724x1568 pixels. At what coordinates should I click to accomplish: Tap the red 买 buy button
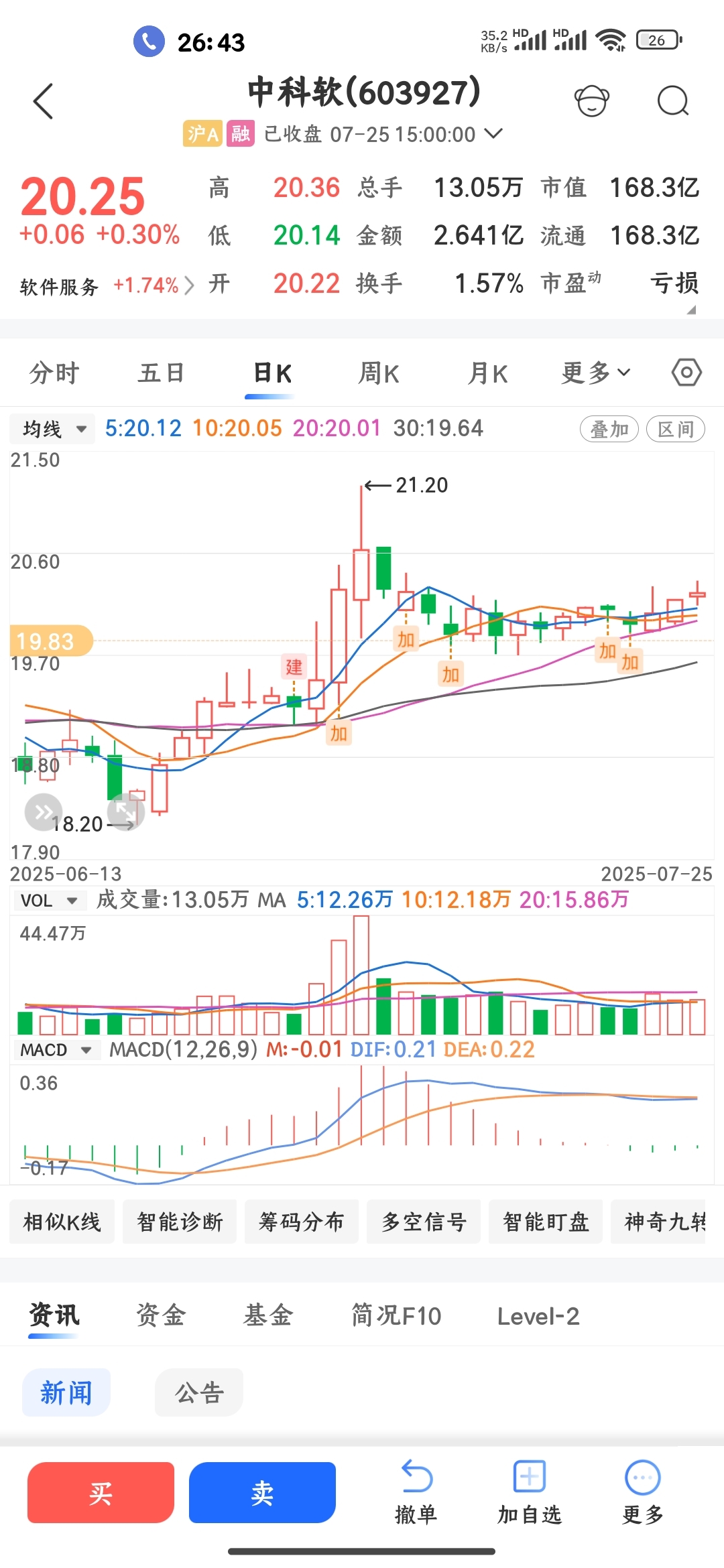coord(101,1493)
